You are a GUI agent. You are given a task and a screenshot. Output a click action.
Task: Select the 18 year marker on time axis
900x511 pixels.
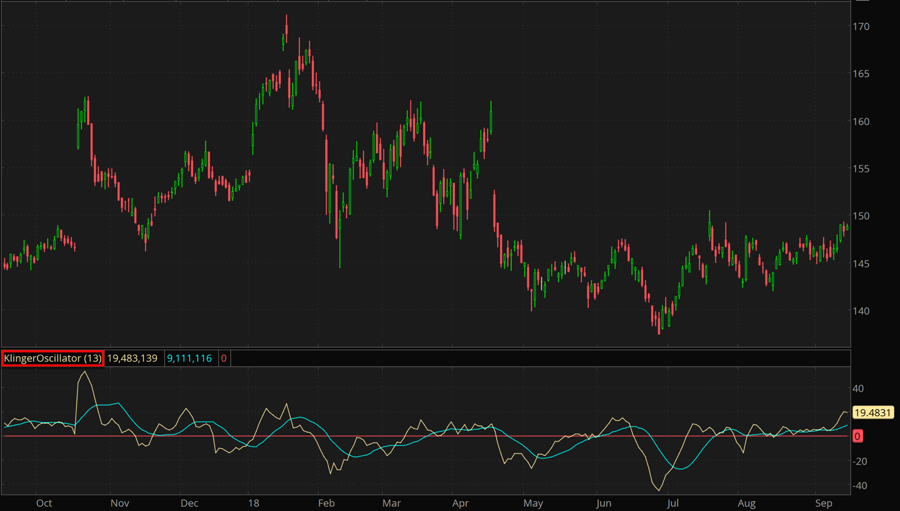255,503
